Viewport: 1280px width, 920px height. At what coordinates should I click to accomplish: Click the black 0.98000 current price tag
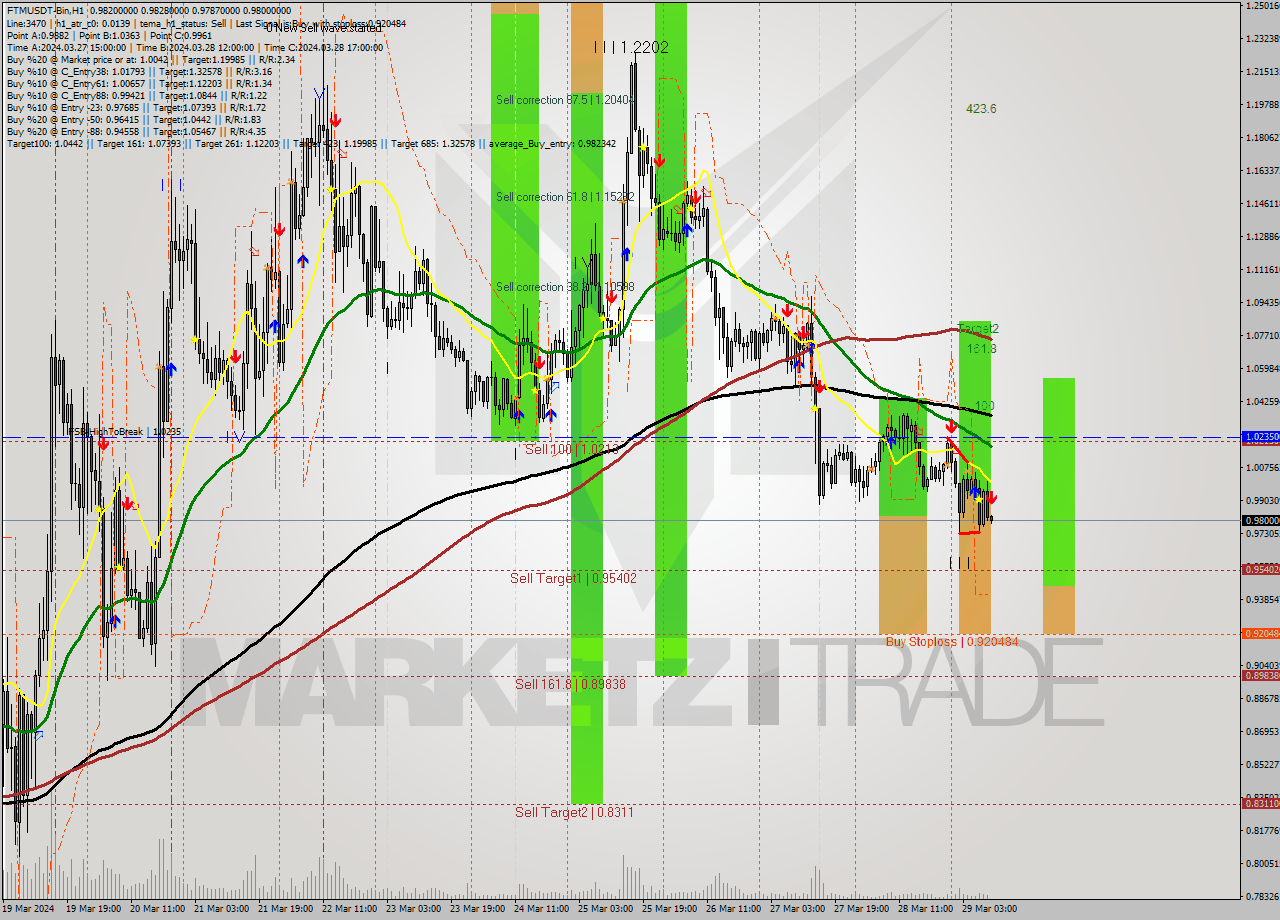[x=1259, y=520]
